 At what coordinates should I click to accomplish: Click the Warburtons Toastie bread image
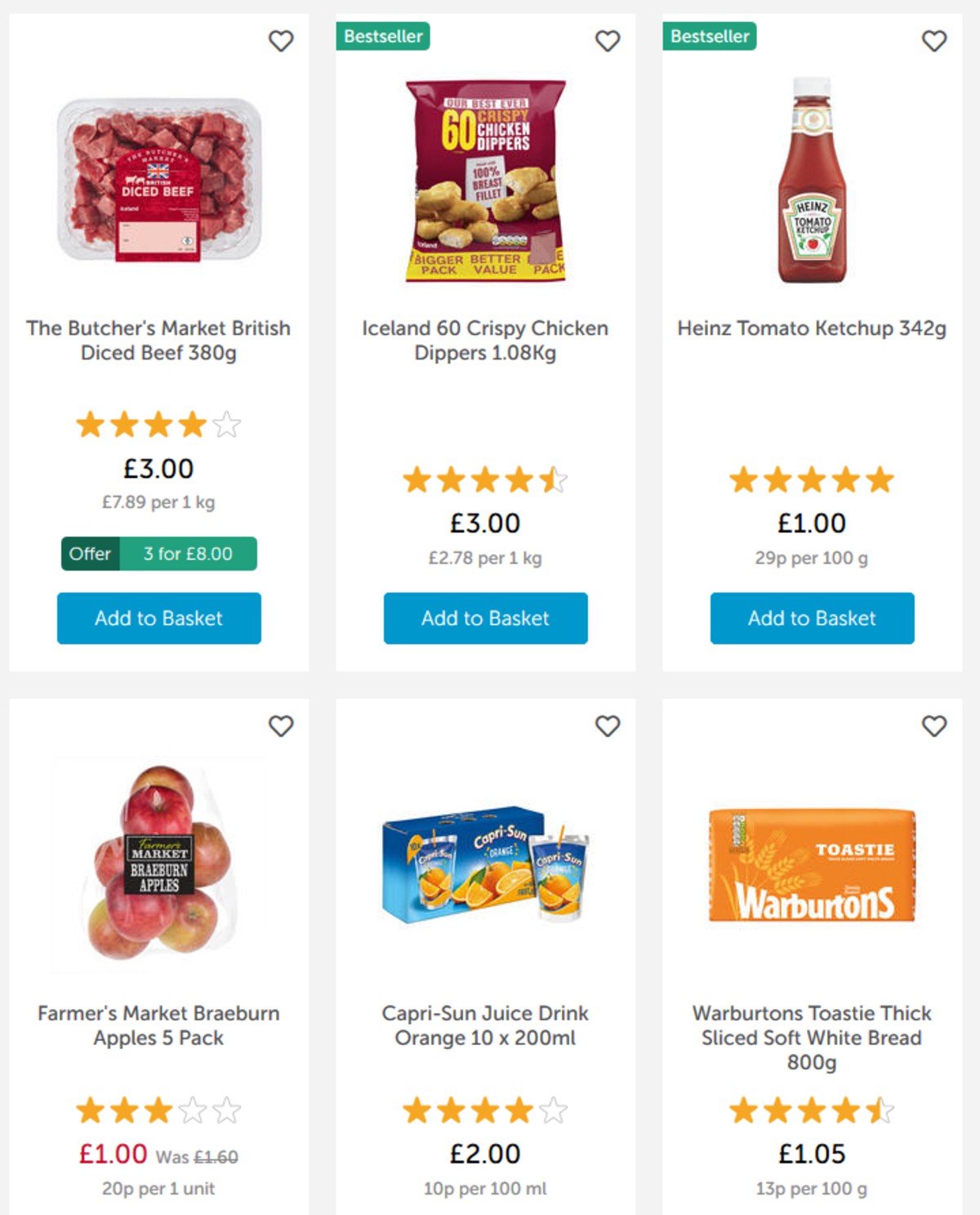point(812,864)
